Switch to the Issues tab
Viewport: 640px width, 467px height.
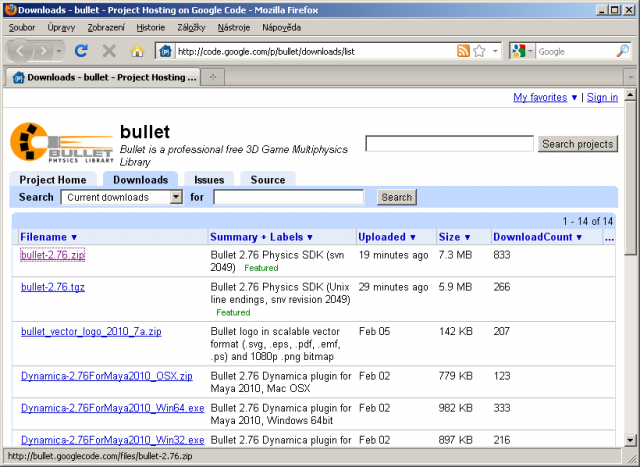point(209,180)
